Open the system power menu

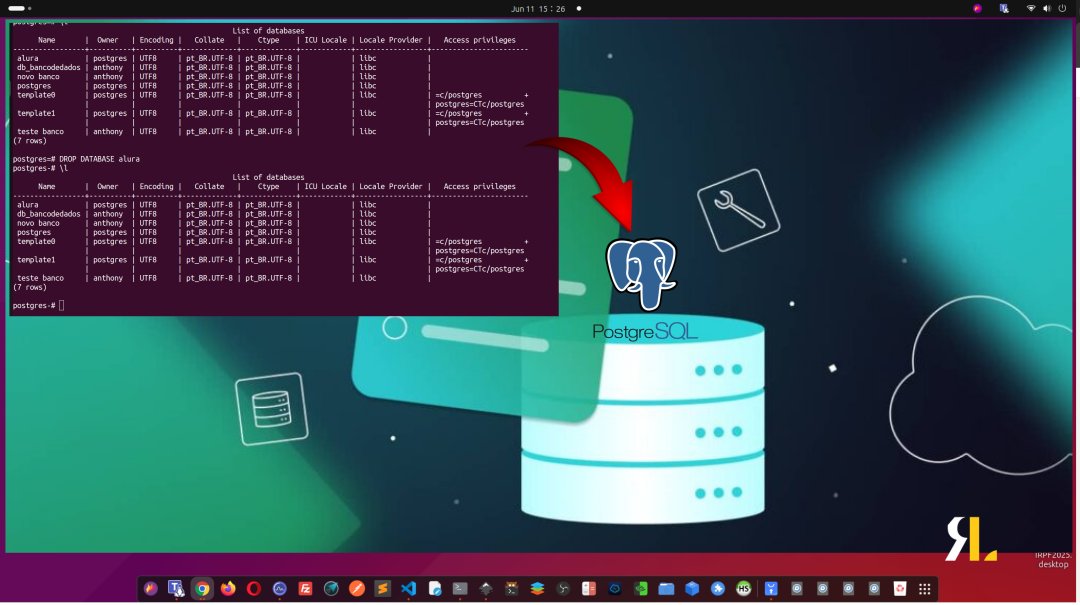pyautogui.click(x=1062, y=7)
